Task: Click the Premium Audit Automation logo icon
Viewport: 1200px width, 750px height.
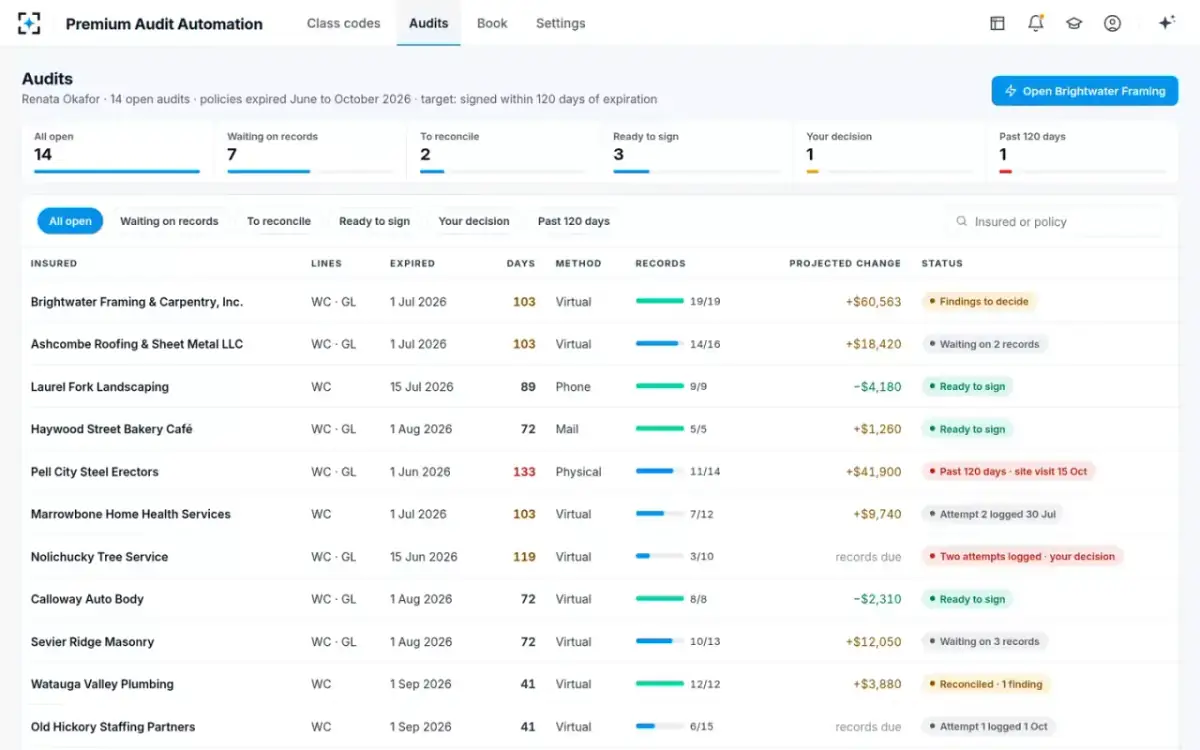Action: (x=29, y=23)
